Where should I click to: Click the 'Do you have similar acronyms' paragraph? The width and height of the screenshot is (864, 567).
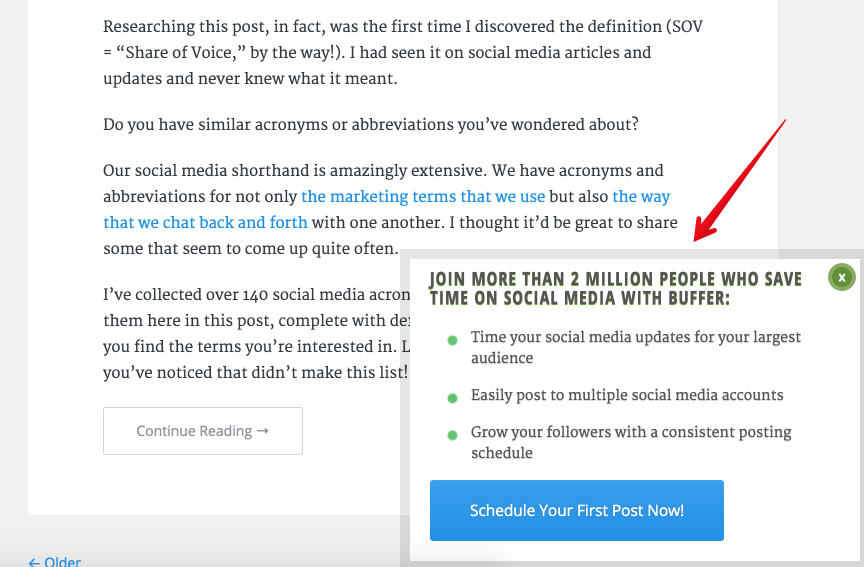tap(370, 125)
